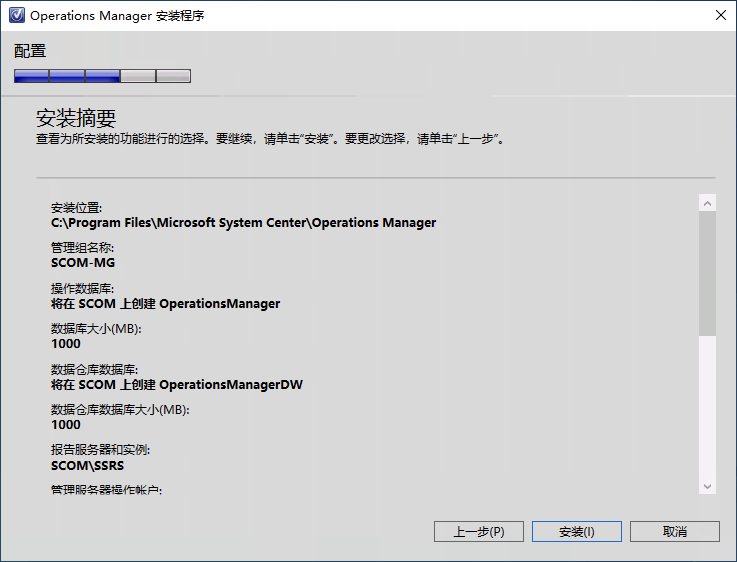Cancel setup with 取消 button

point(674,531)
